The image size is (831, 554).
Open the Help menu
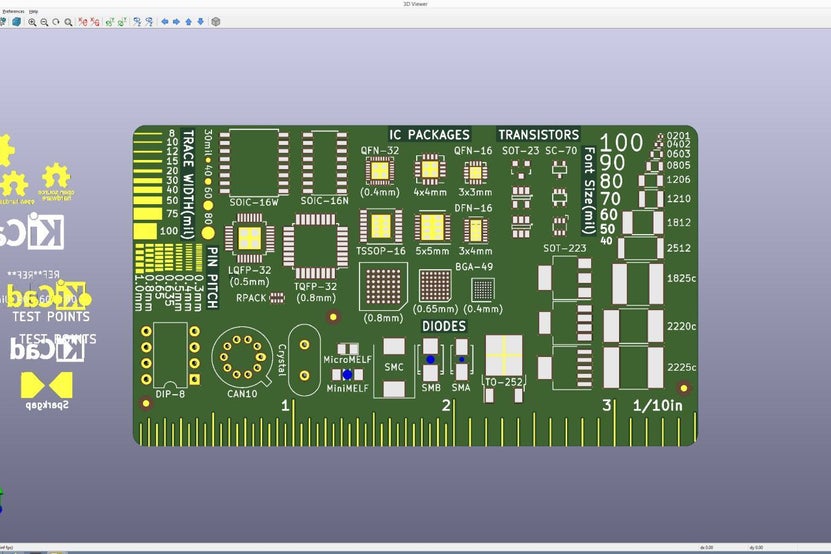click(x=33, y=11)
